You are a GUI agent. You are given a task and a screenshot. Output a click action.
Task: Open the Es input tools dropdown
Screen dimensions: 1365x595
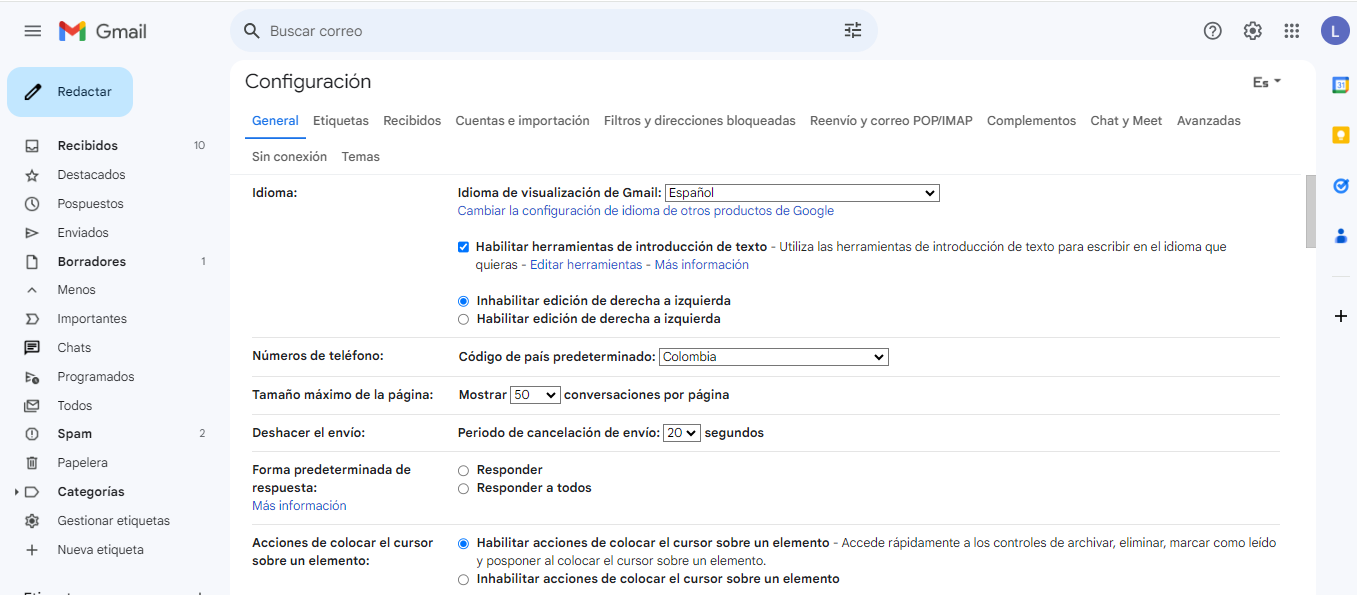click(1267, 82)
